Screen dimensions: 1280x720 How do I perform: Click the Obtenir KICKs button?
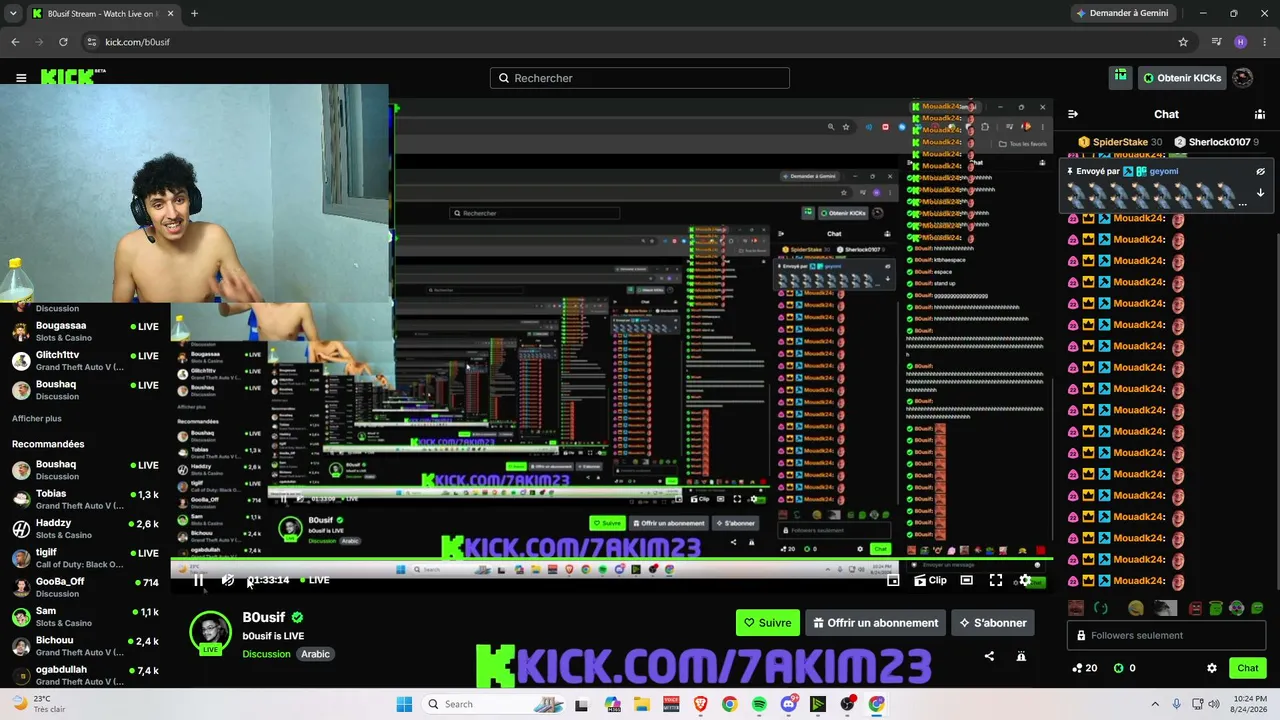(1182, 78)
